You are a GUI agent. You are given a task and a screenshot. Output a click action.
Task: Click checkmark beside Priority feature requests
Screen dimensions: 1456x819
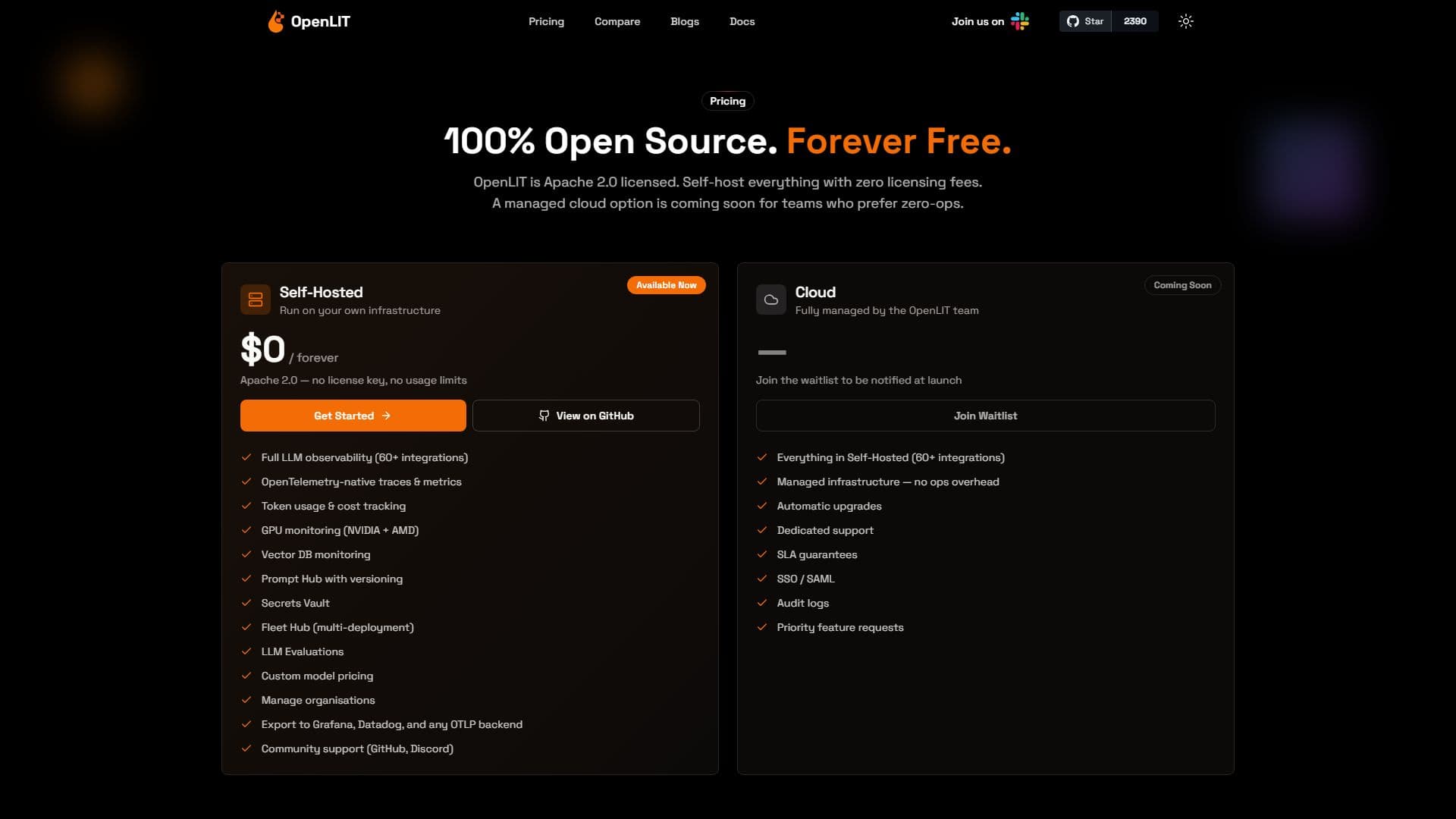coord(762,627)
